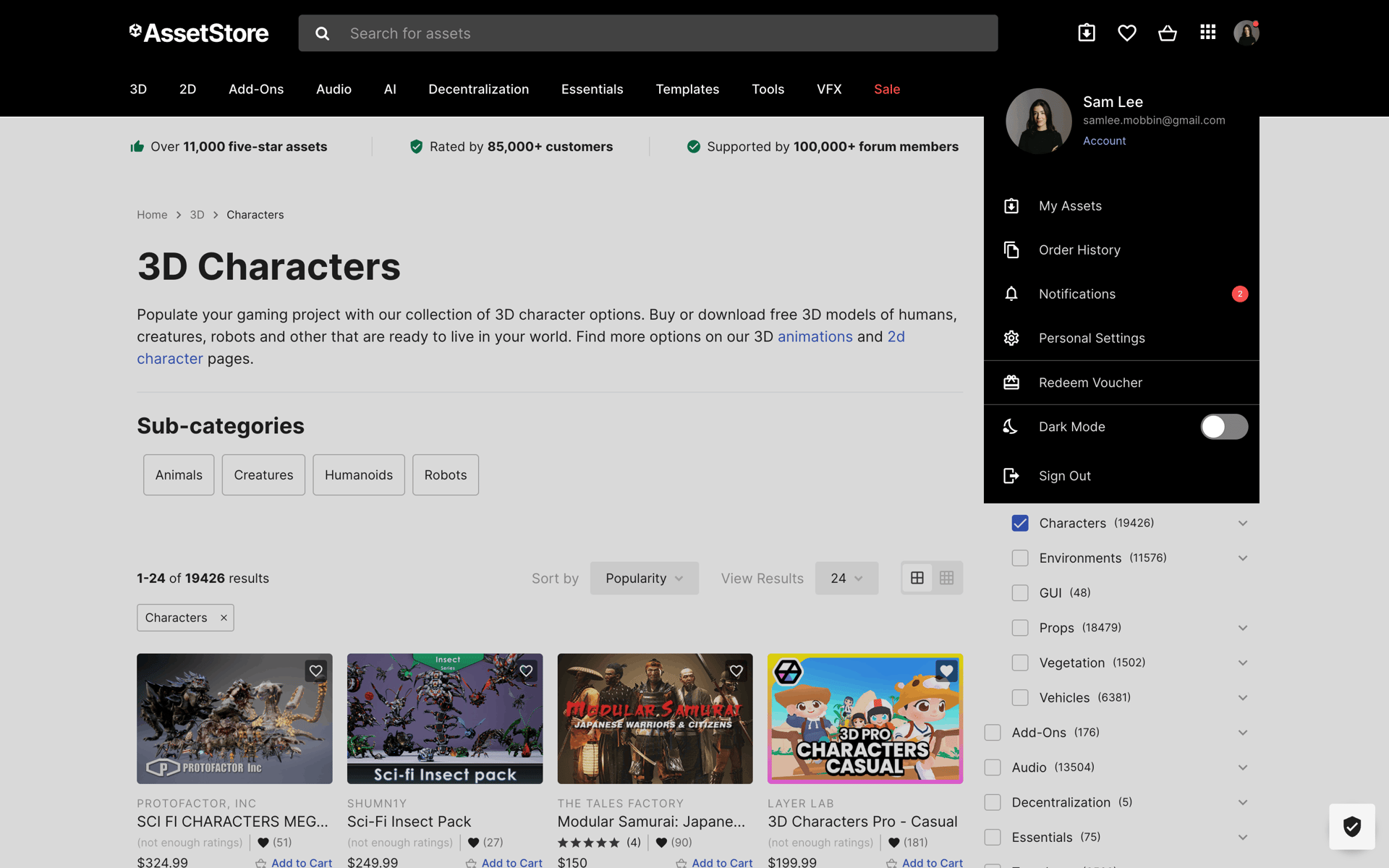Open My Assets download icon in header
The height and width of the screenshot is (868, 1389).
pos(1087,33)
